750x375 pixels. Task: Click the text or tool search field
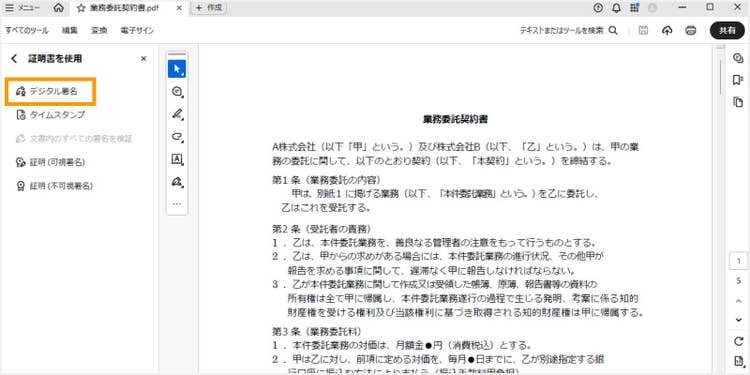[562, 30]
